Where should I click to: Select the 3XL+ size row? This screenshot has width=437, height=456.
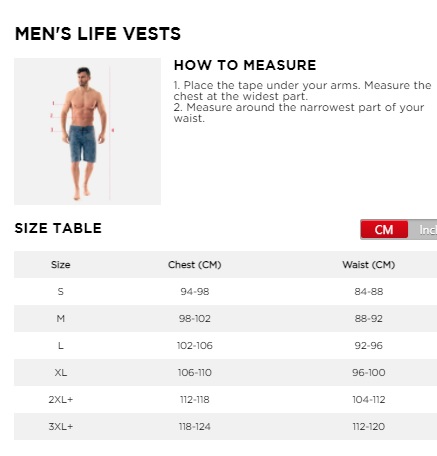click(225, 427)
